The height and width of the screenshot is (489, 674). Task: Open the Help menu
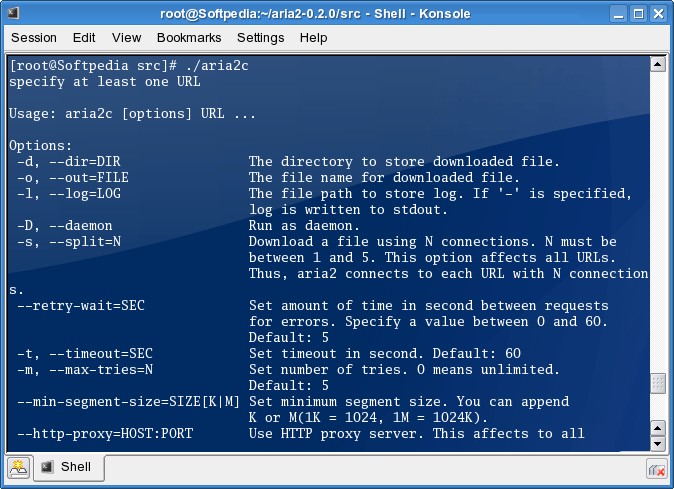coord(313,37)
